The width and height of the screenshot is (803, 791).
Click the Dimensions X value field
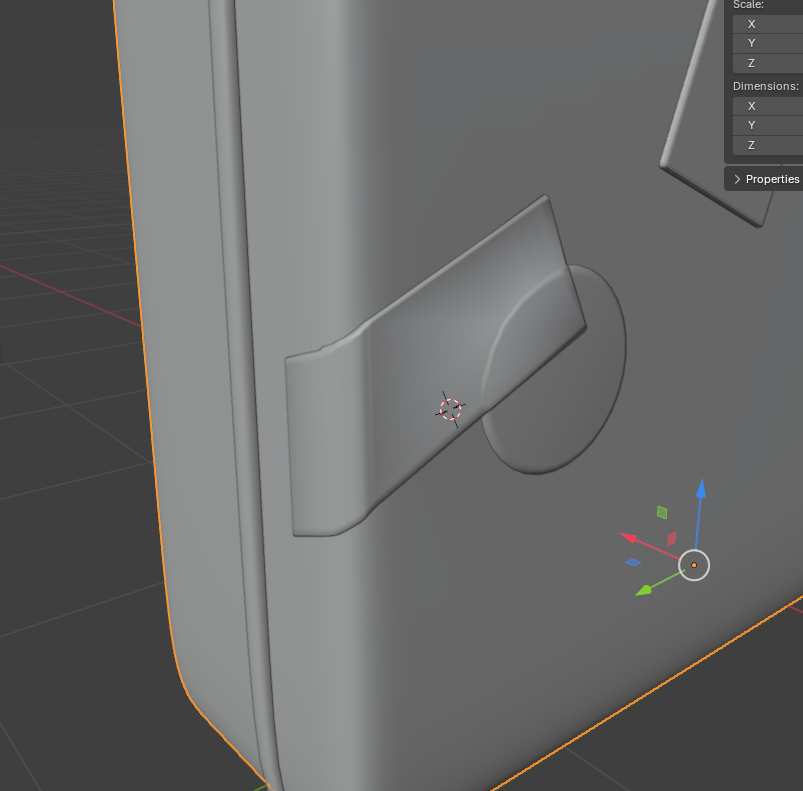(x=768, y=106)
